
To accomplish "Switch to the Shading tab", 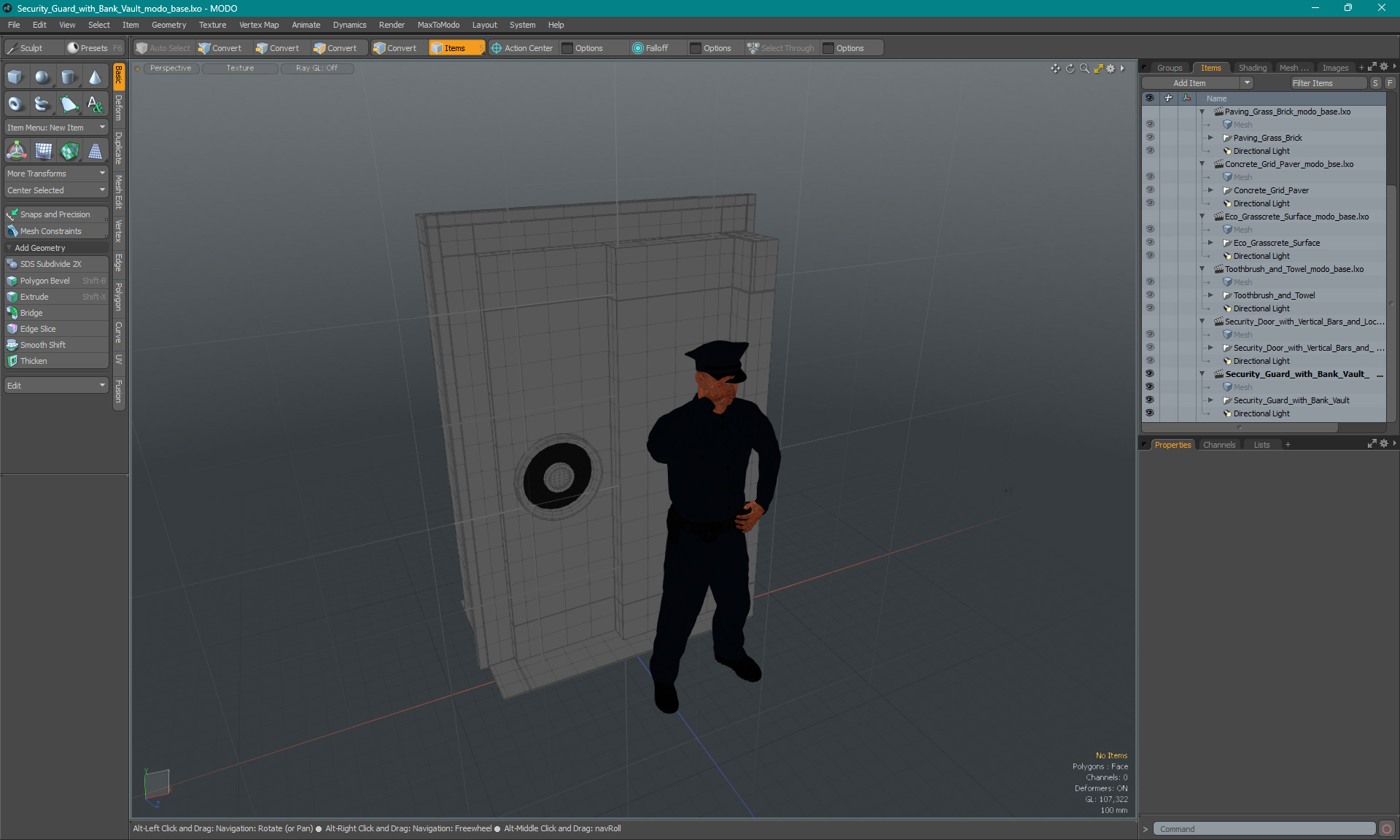I will [1253, 67].
